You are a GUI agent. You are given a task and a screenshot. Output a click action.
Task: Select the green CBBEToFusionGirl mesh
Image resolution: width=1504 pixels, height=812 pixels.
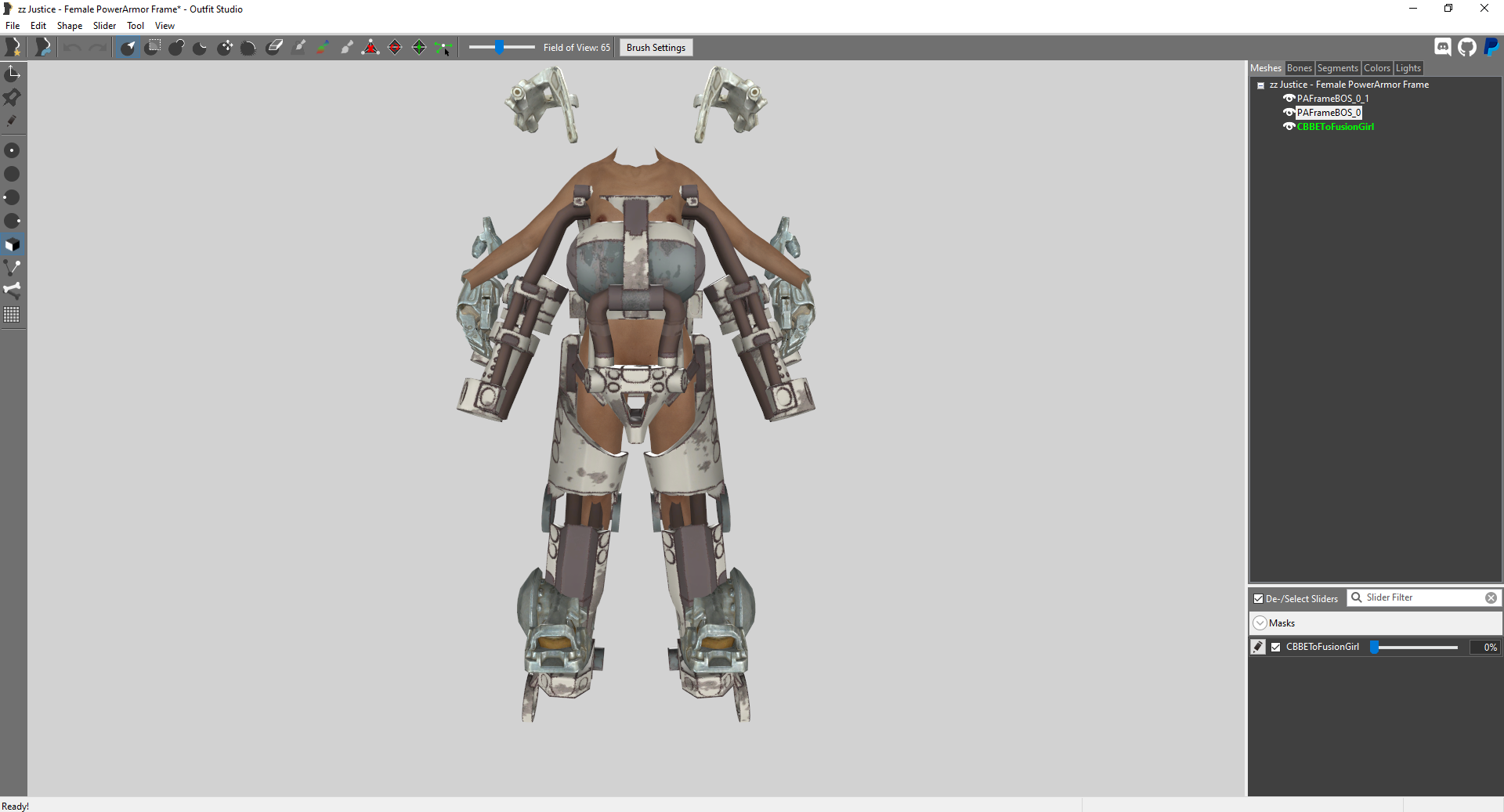pyautogui.click(x=1335, y=127)
